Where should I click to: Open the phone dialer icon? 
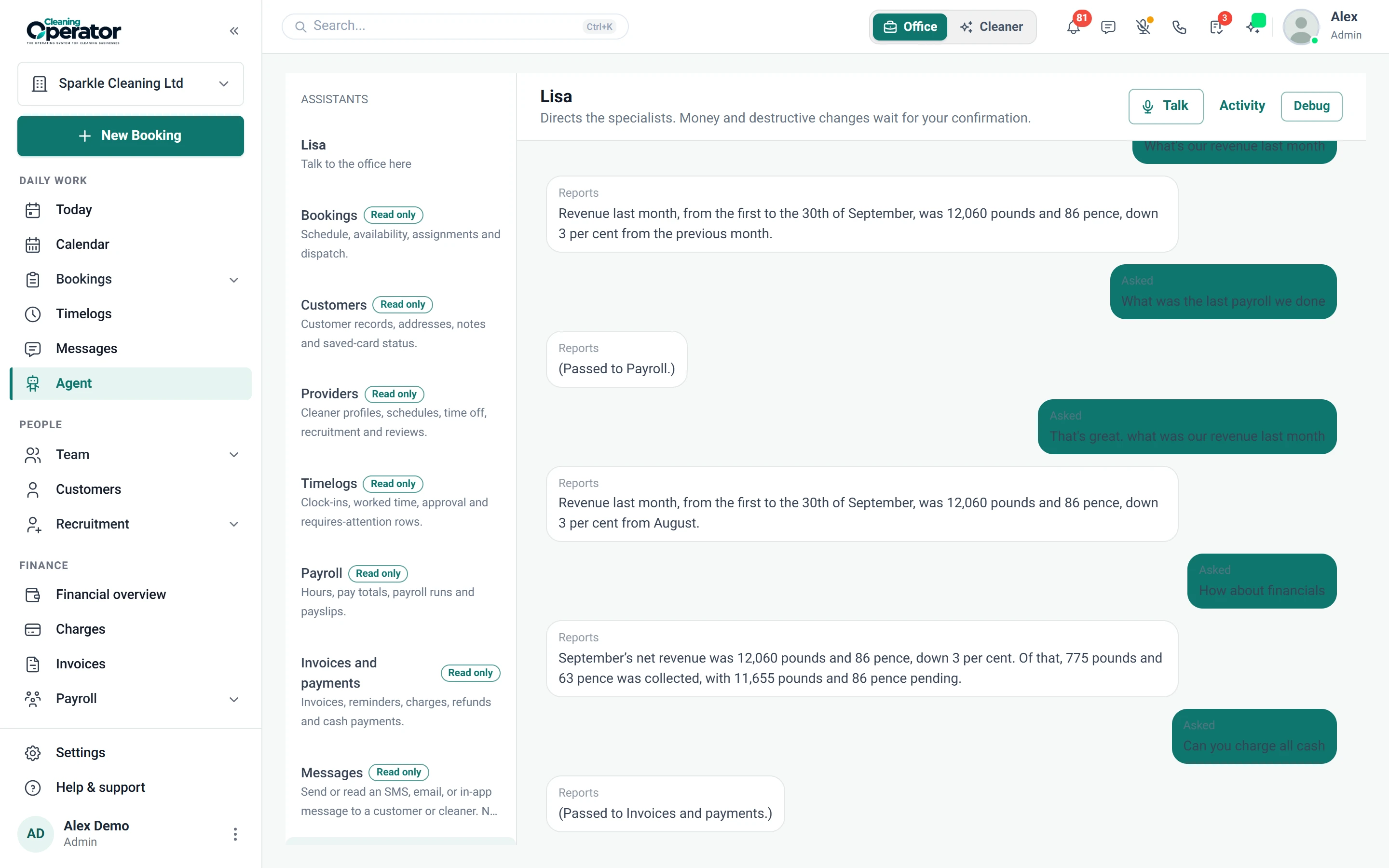pos(1179,27)
